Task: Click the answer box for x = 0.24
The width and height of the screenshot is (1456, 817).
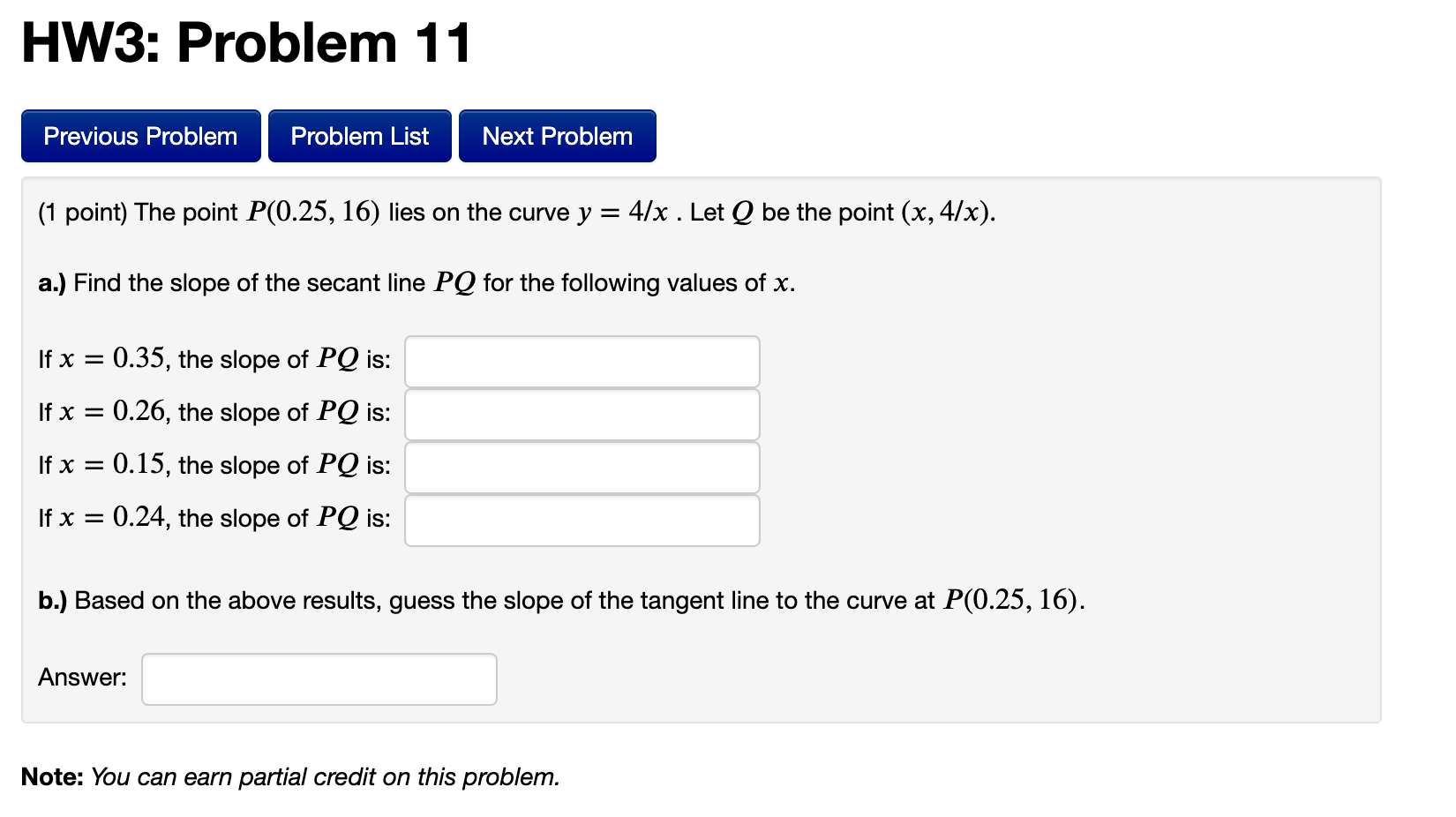Action: tap(582, 521)
